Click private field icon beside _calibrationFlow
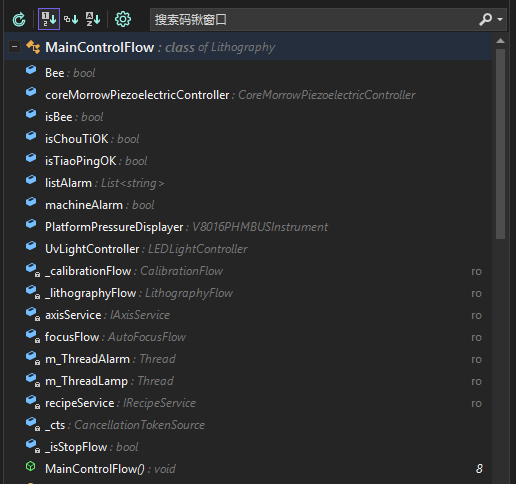Screen dimensions: 516x484 [x=33, y=269]
